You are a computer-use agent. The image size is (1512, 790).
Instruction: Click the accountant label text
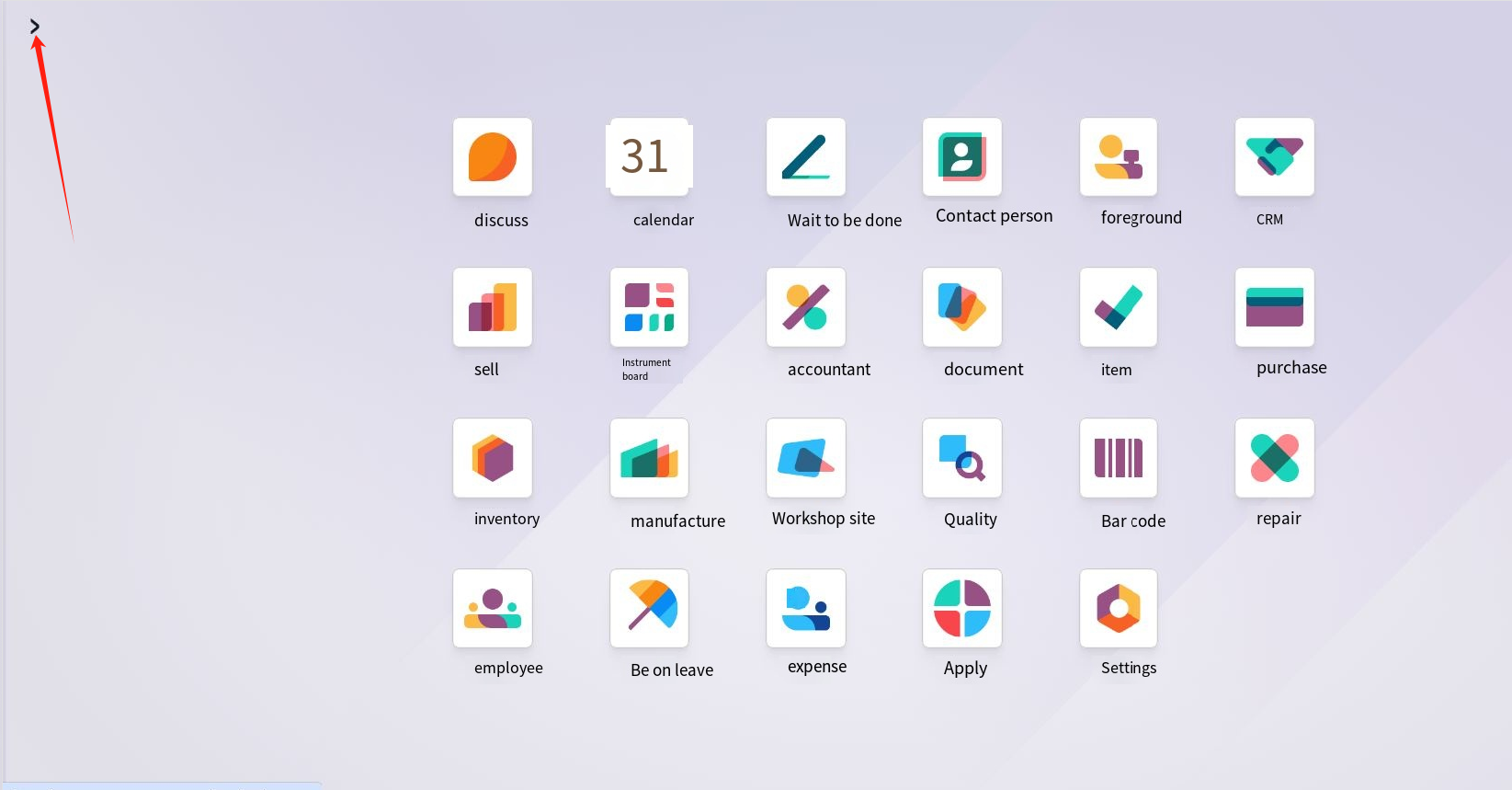pyautogui.click(x=829, y=370)
